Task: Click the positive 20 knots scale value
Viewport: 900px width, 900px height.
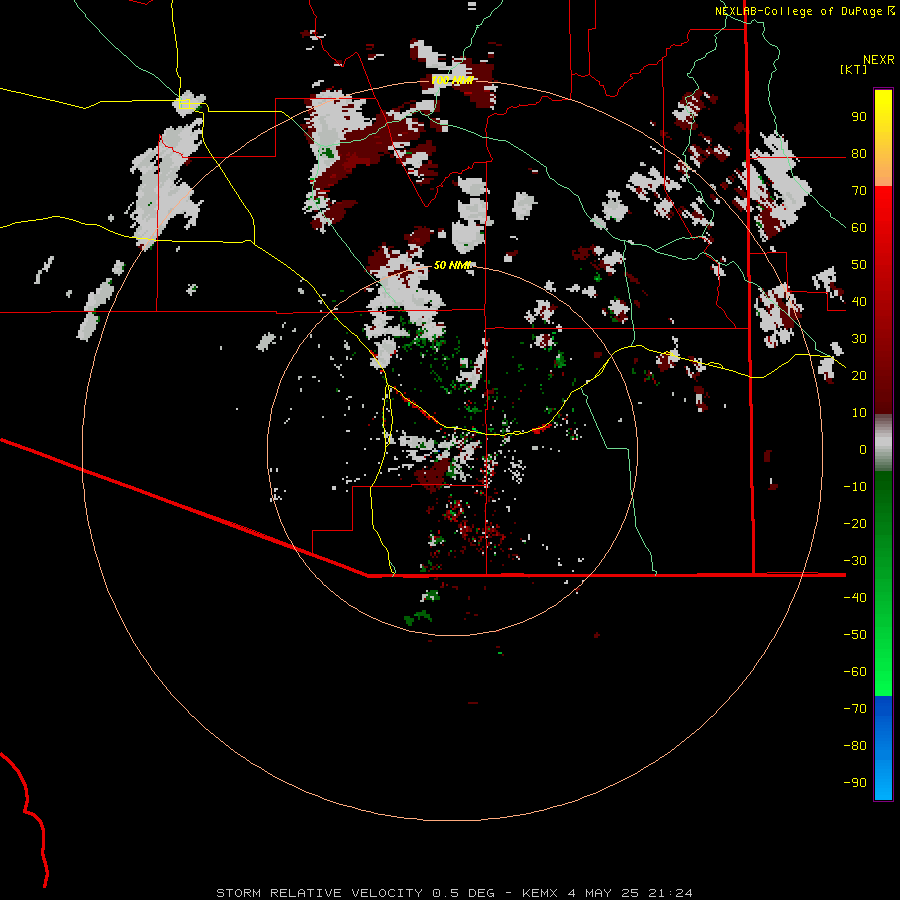Action: (859, 376)
